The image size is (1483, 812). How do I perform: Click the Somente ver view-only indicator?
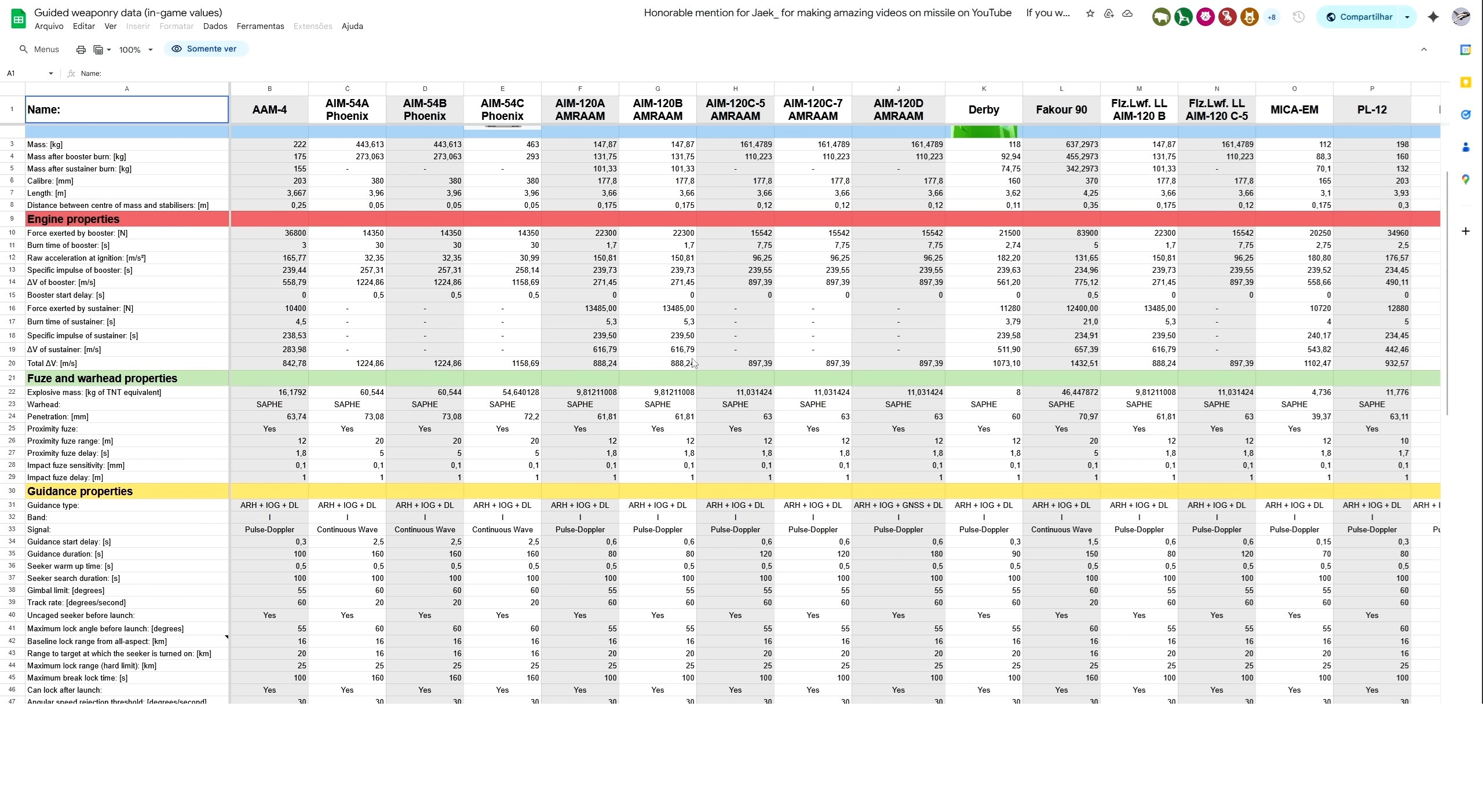click(x=205, y=49)
